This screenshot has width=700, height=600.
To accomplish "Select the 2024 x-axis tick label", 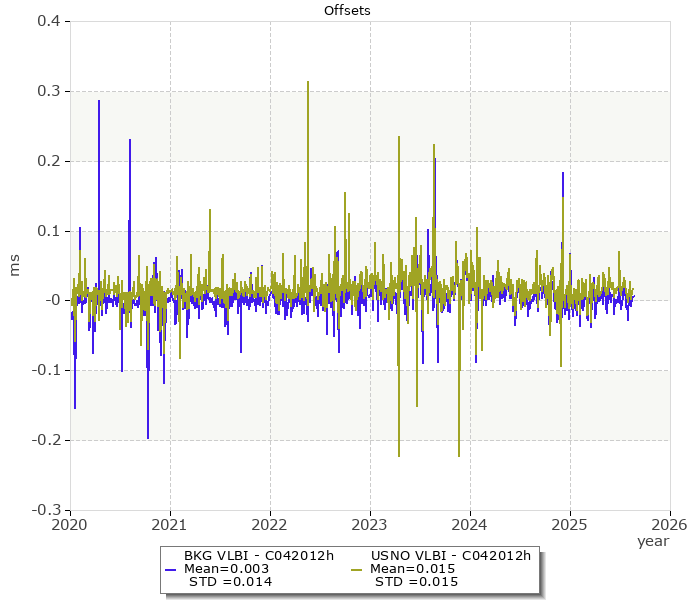I will tap(470, 524).
